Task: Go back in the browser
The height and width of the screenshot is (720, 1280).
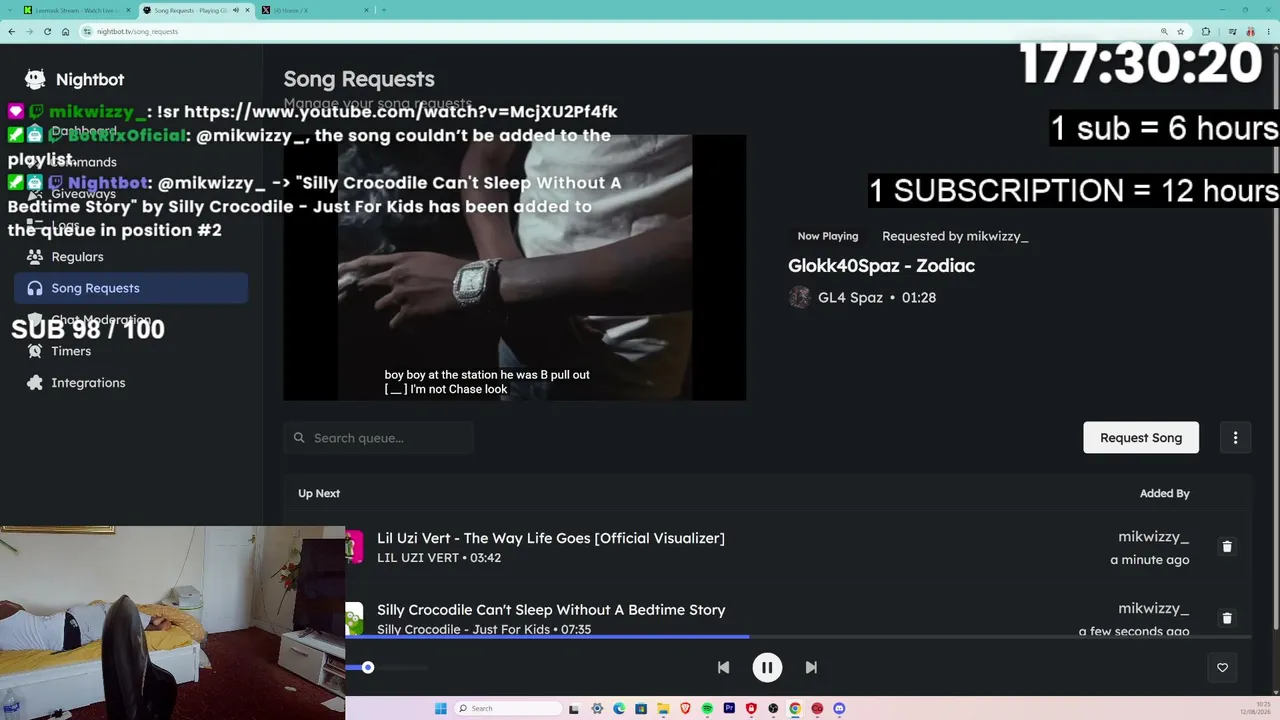Action: coord(11,31)
